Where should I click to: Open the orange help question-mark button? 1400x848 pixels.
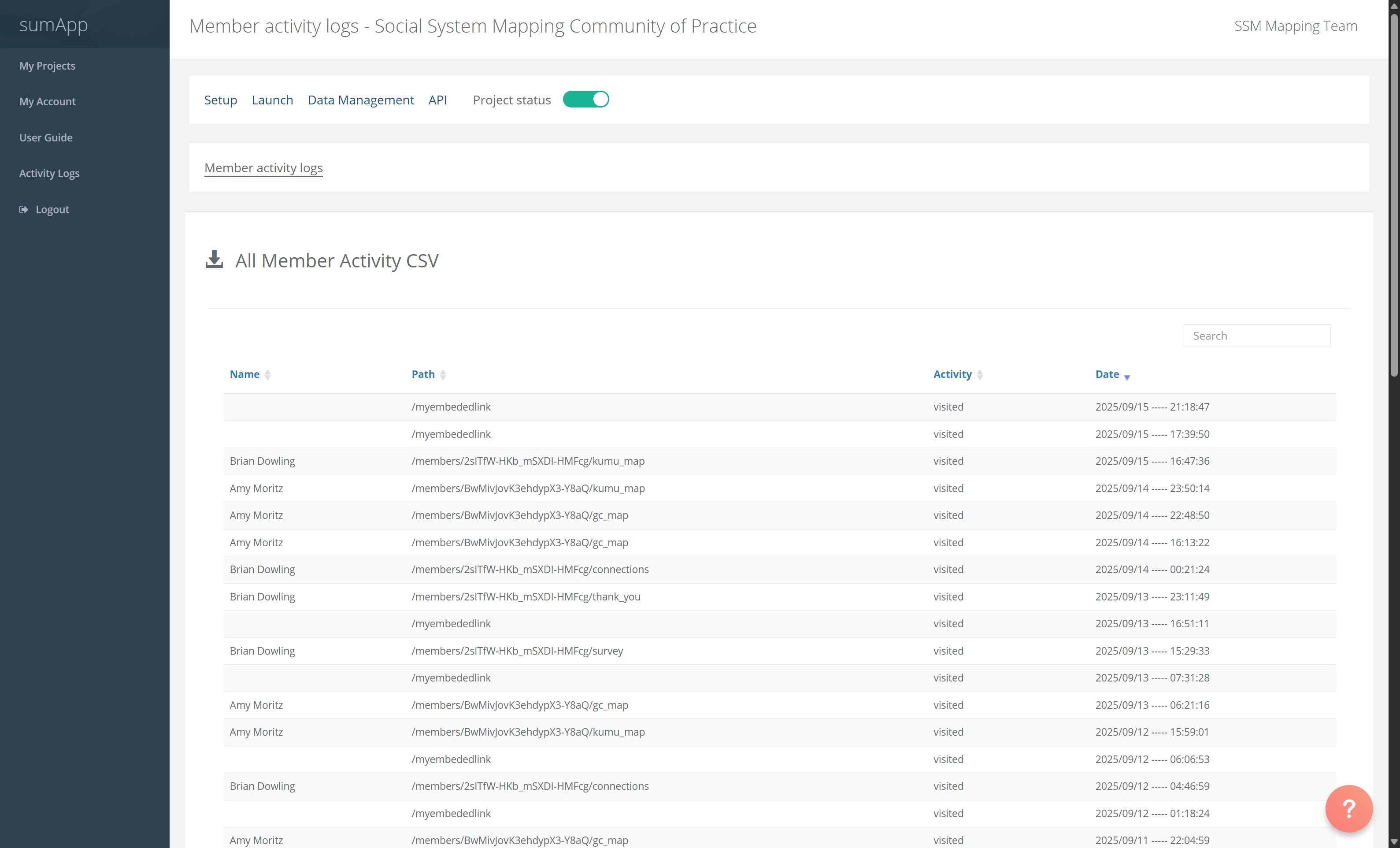pyautogui.click(x=1348, y=807)
